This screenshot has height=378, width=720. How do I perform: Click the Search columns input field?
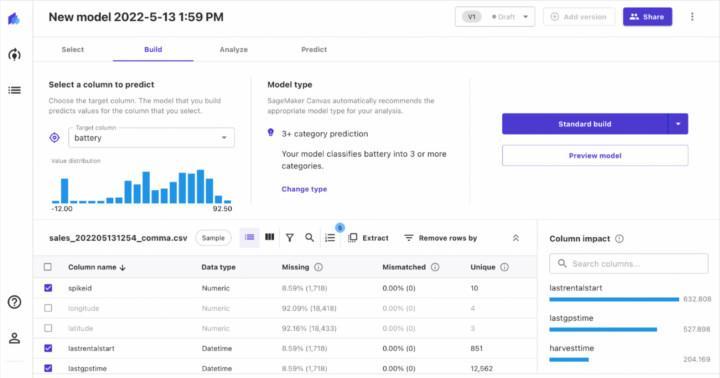(629, 264)
